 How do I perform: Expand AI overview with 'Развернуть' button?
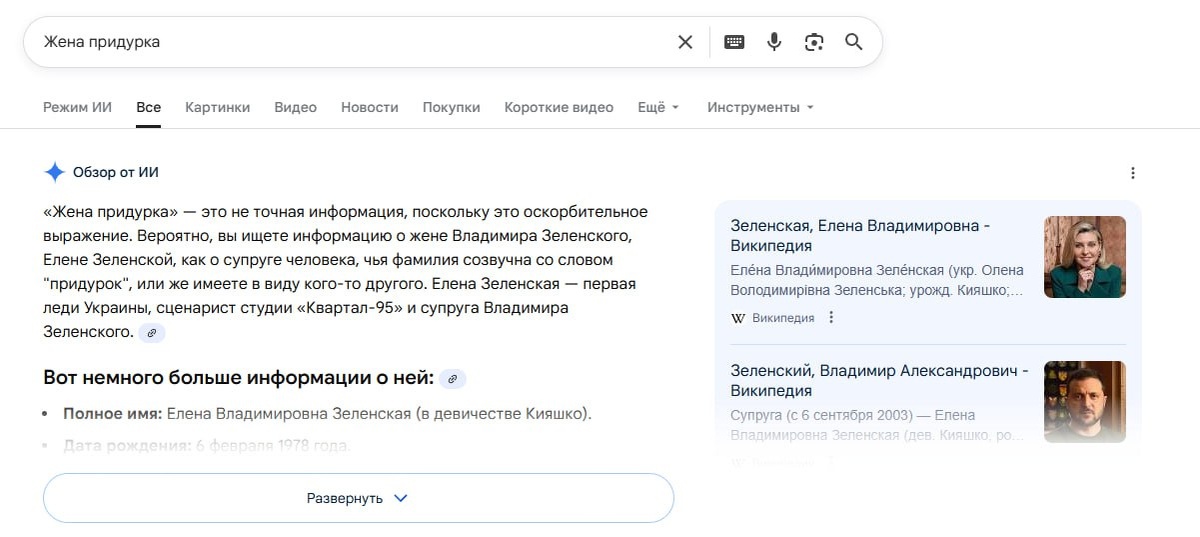point(358,498)
